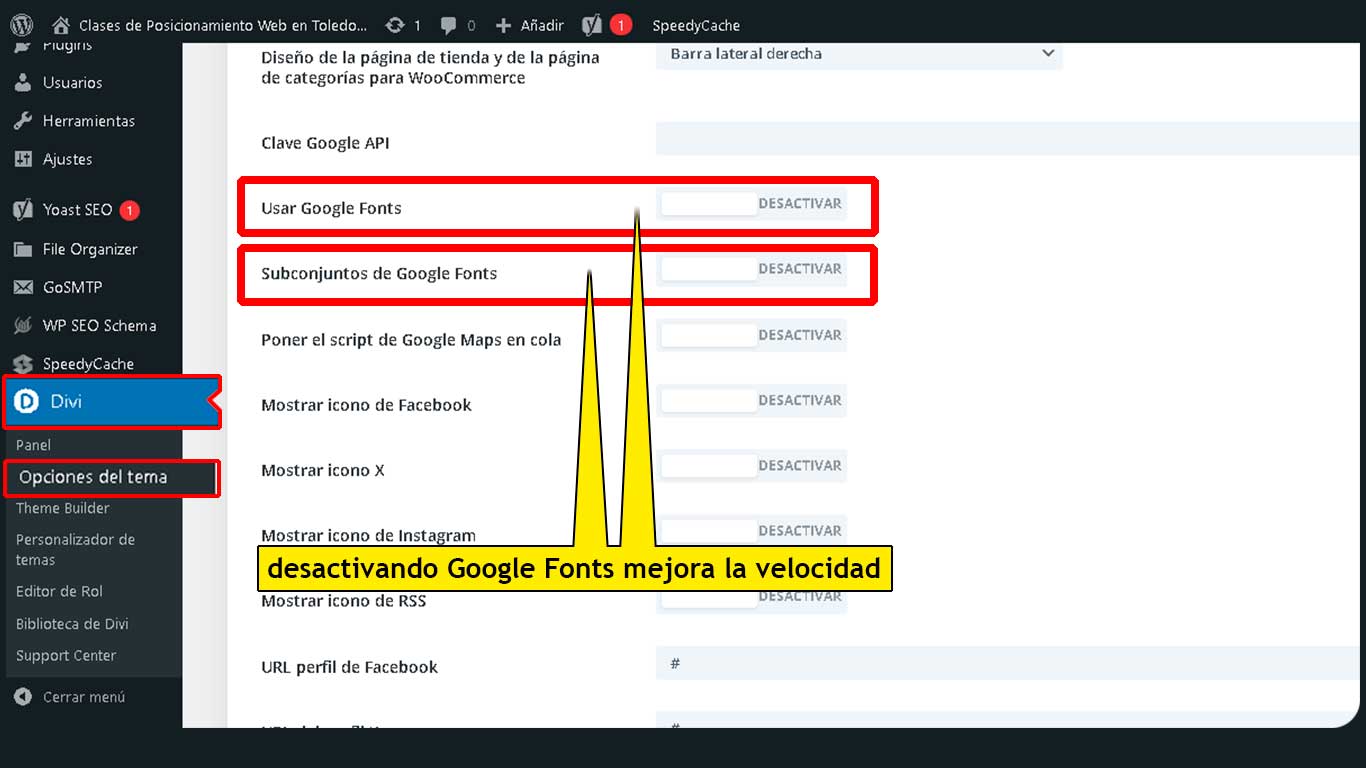Click the Yoast icon in top admin bar

pos(592,25)
